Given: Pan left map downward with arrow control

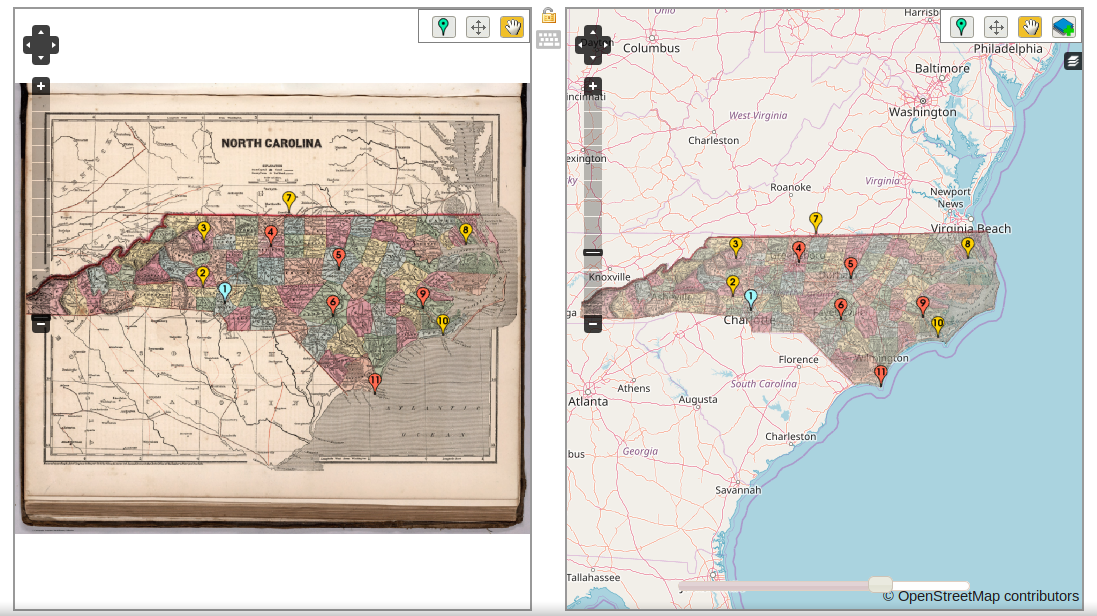Looking at the screenshot, I should [x=41, y=58].
